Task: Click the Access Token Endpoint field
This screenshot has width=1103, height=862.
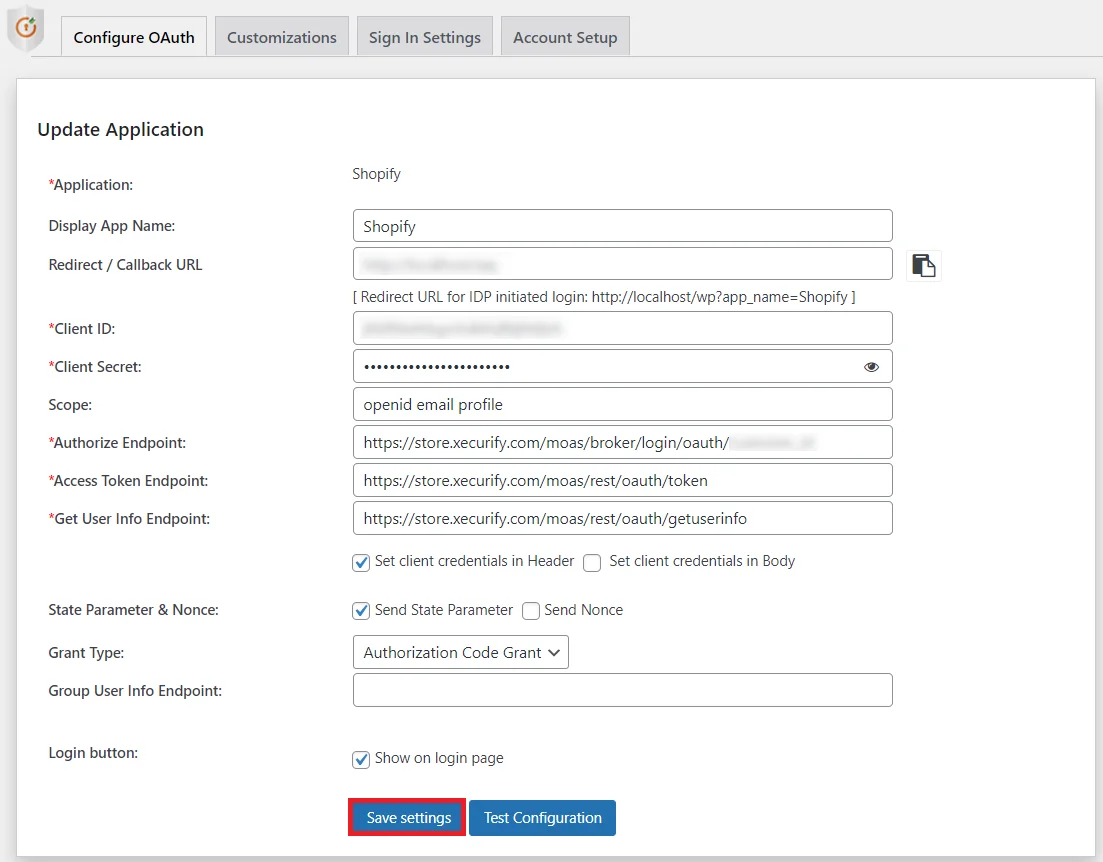Action: click(x=622, y=480)
